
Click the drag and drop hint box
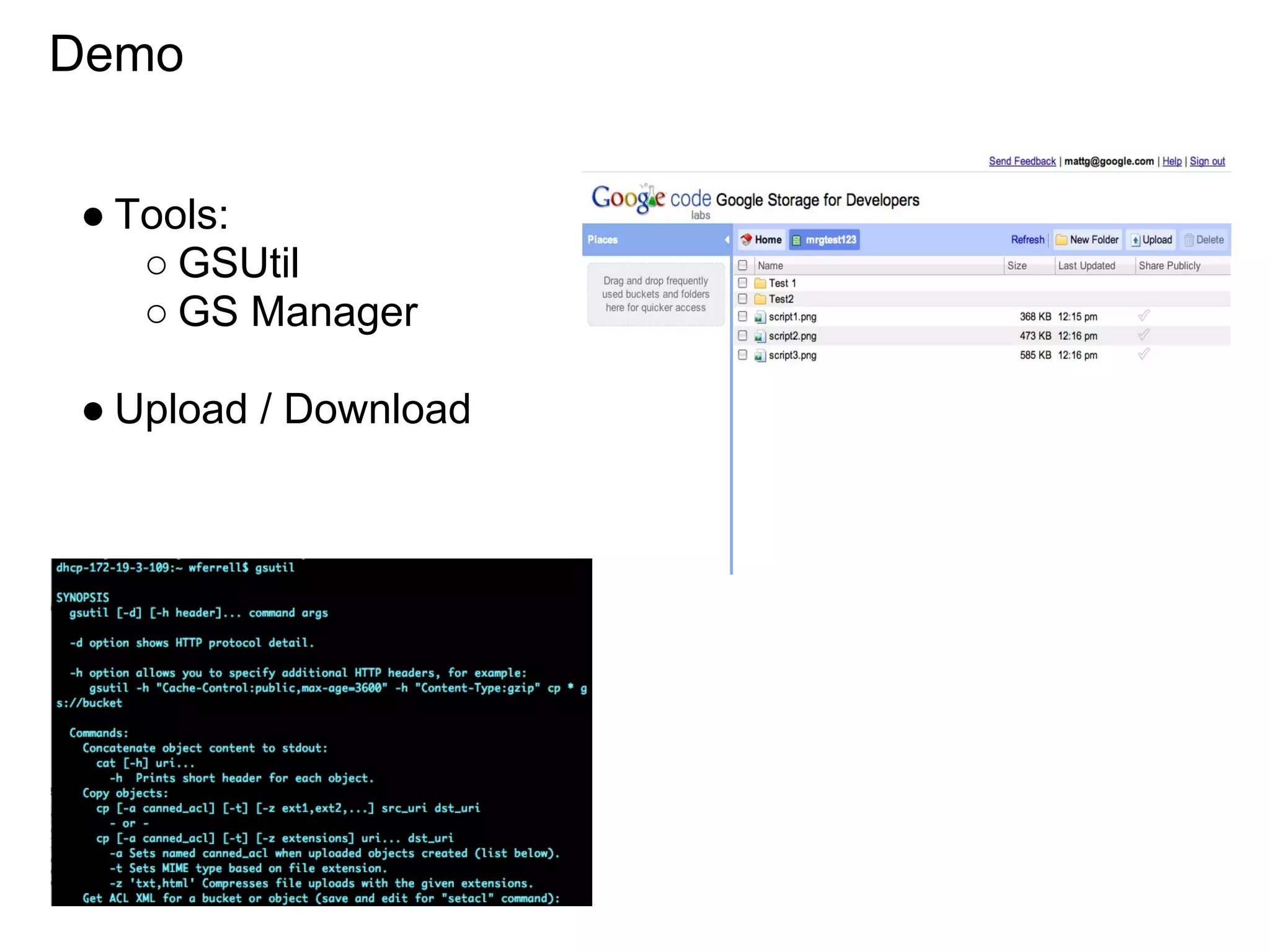point(655,294)
